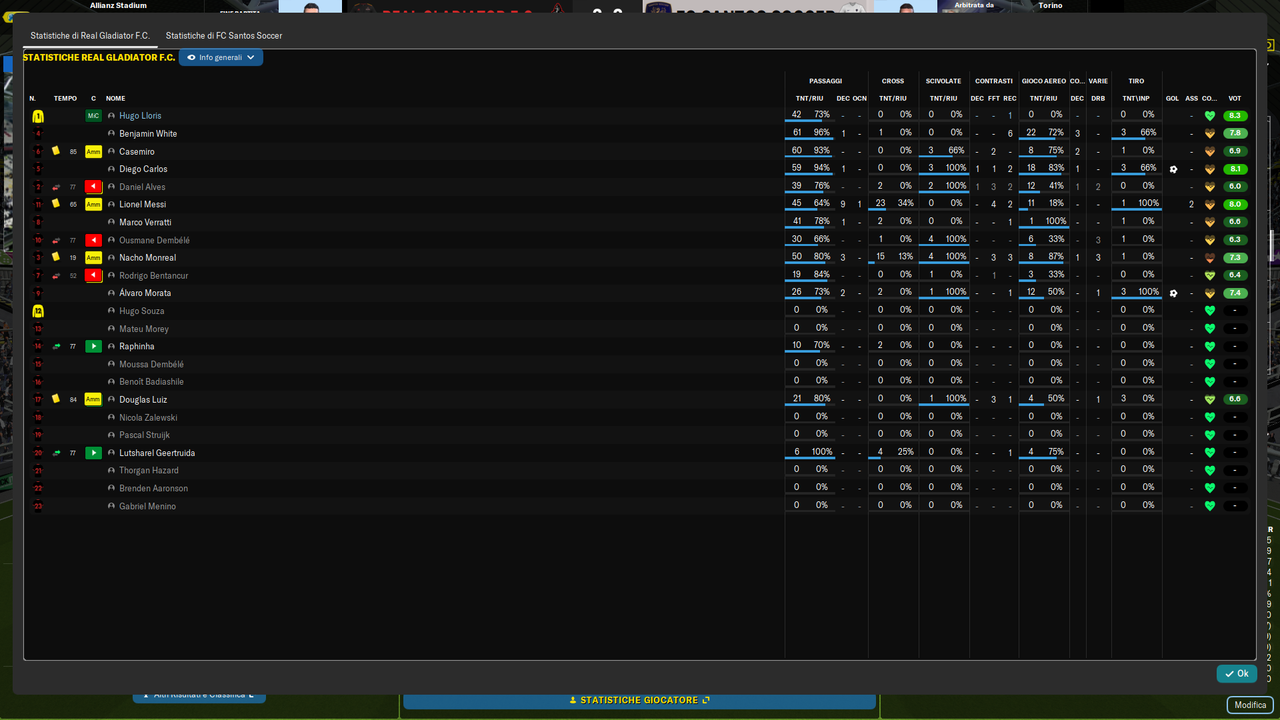Image resolution: width=1280 pixels, height=720 pixels.
Task: Open player Gabriel Menino
Action: pos(147,506)
